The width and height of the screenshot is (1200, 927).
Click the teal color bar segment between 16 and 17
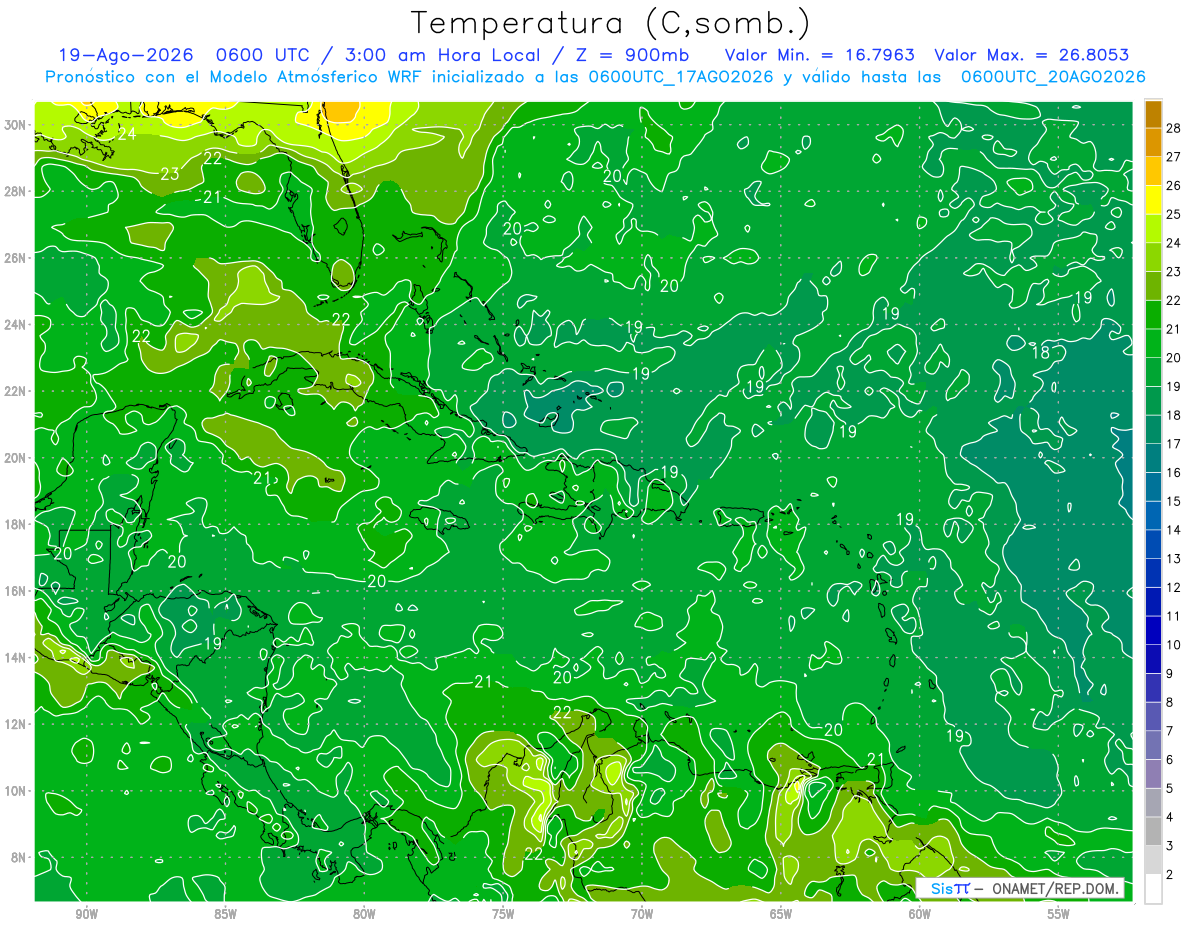1153,459
